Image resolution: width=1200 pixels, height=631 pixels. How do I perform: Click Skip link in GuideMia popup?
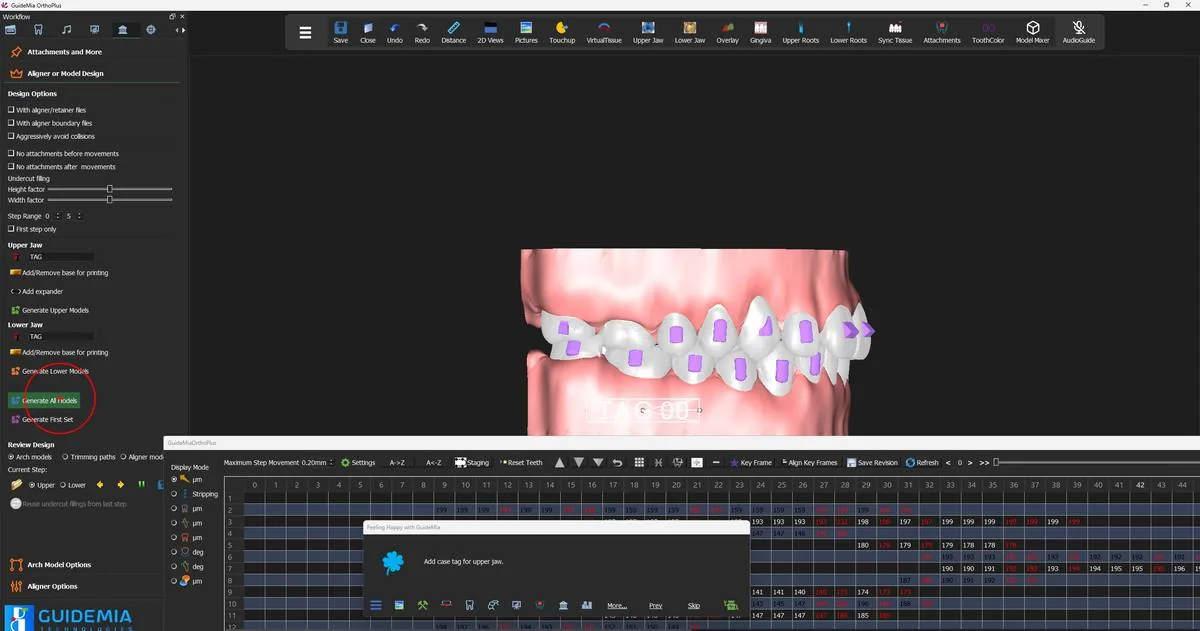(x=694, y=605)
